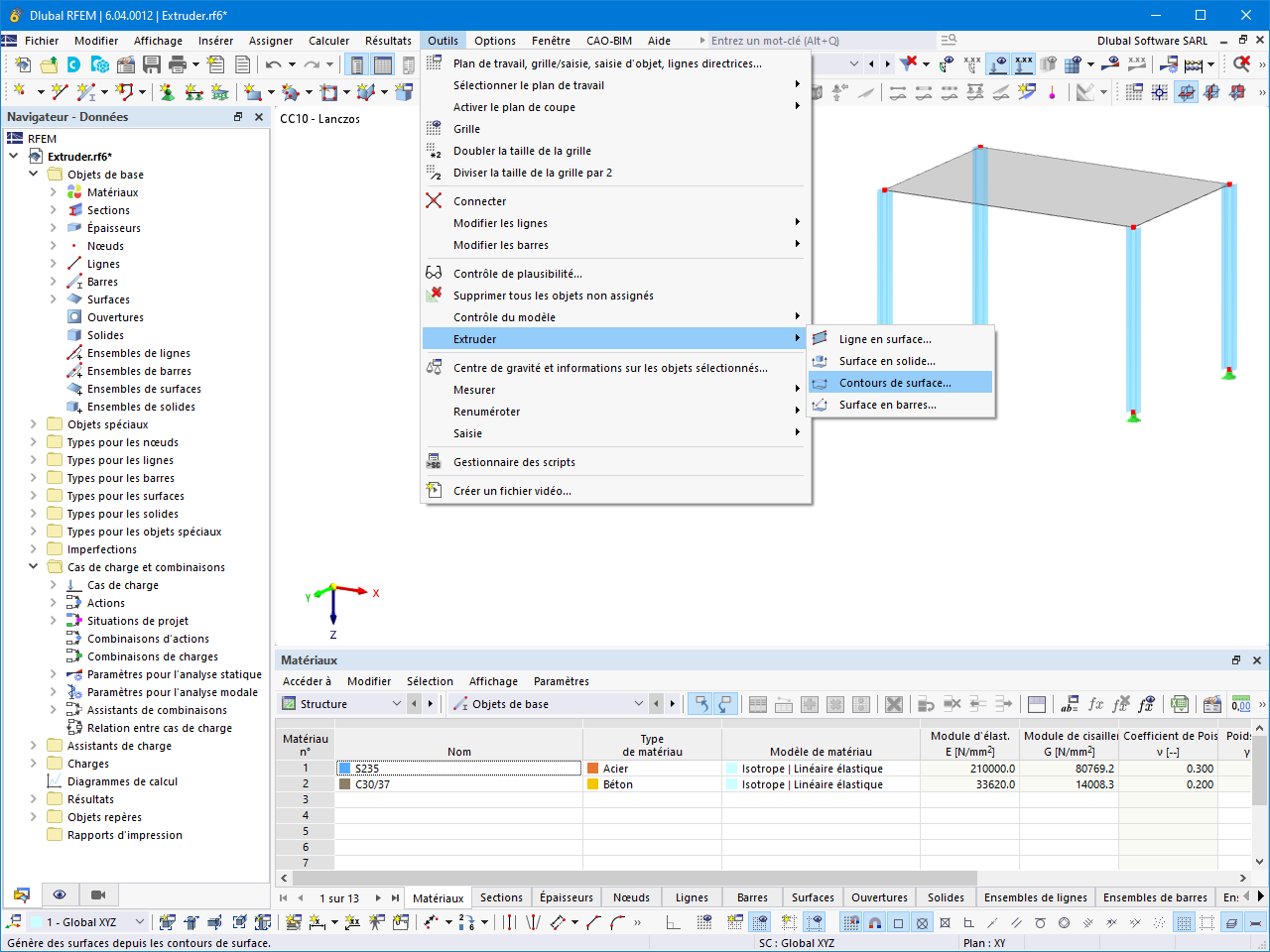Open the camera views tab in Navigator
This screenshot has width=1270, height=952.
[x=98, y=894]
